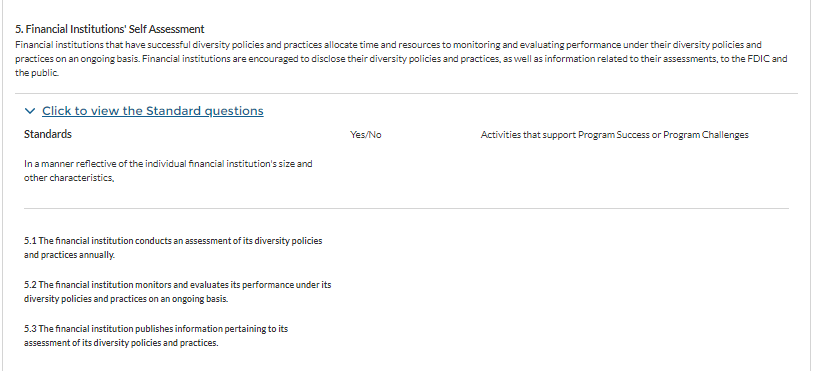
Task: Click the 'other characteristics,' text line
Action: pyautogui.click(x=69, y=178)
